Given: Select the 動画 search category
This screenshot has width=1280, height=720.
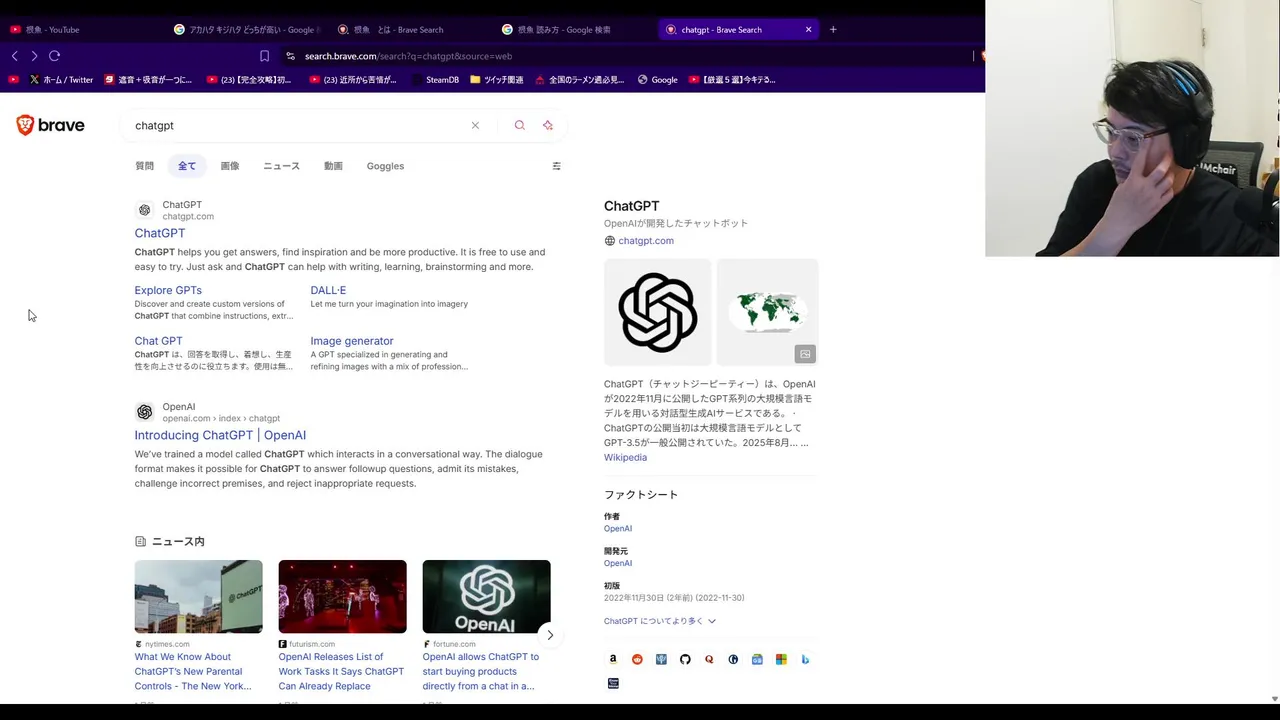Looking at the screenshot, I should click(x=333, y=166).
